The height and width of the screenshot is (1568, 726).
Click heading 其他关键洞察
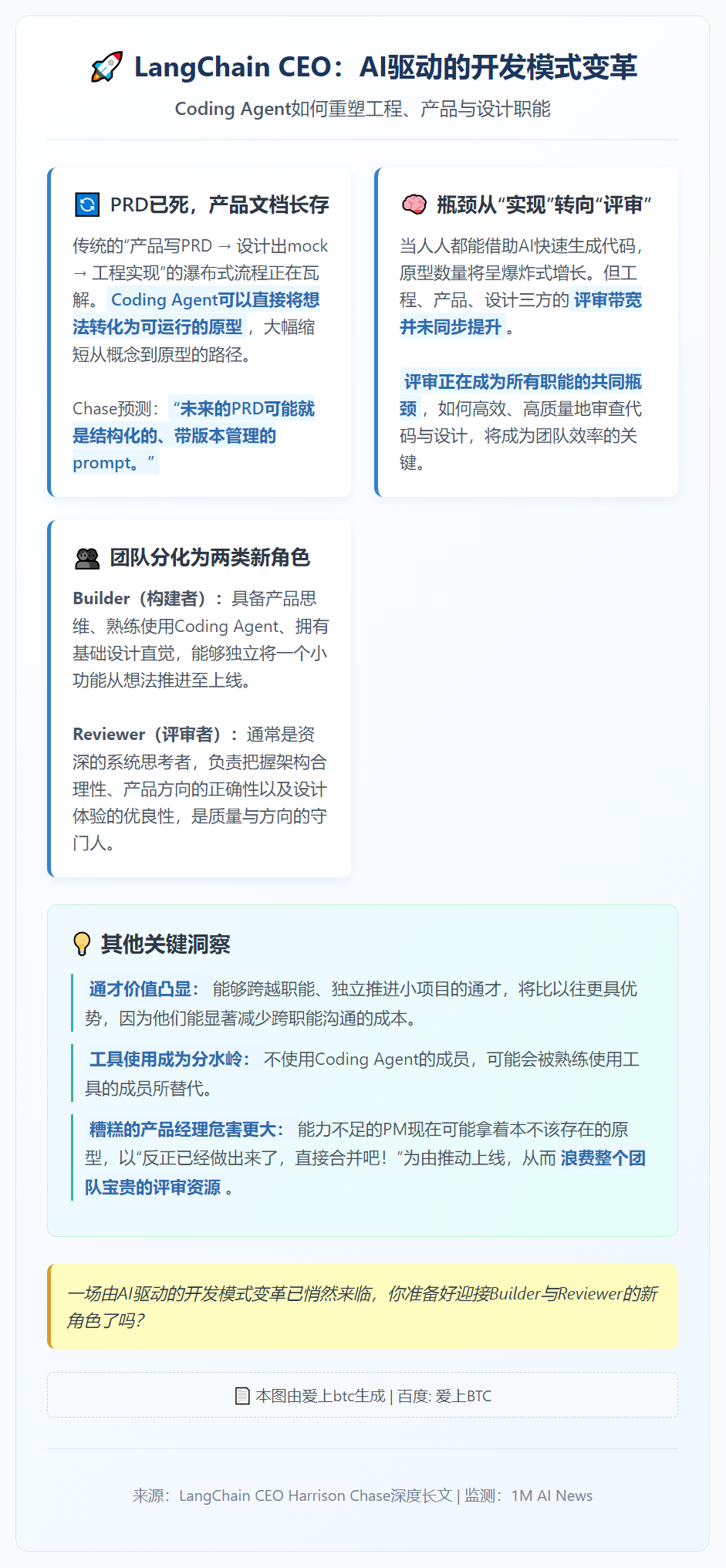click(x=166, y=945)
